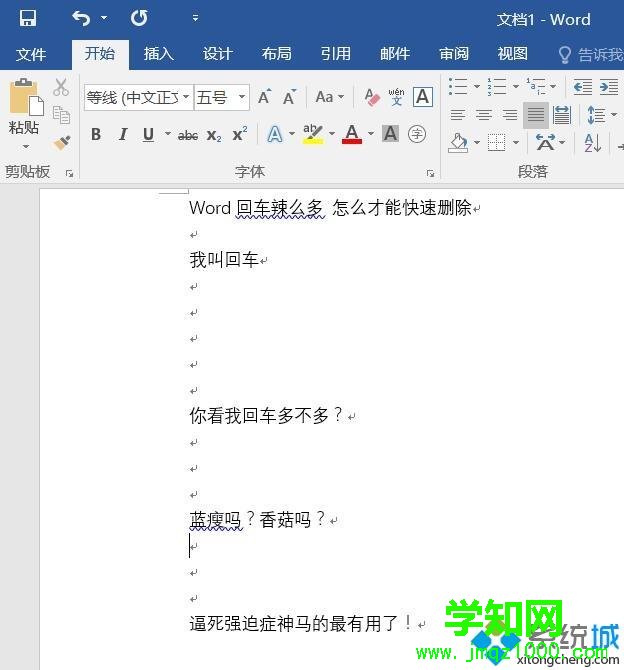Click the Phonetic Guide wén icon
The height and width of the screenshot is (670, 624).
tap(396, 97)
